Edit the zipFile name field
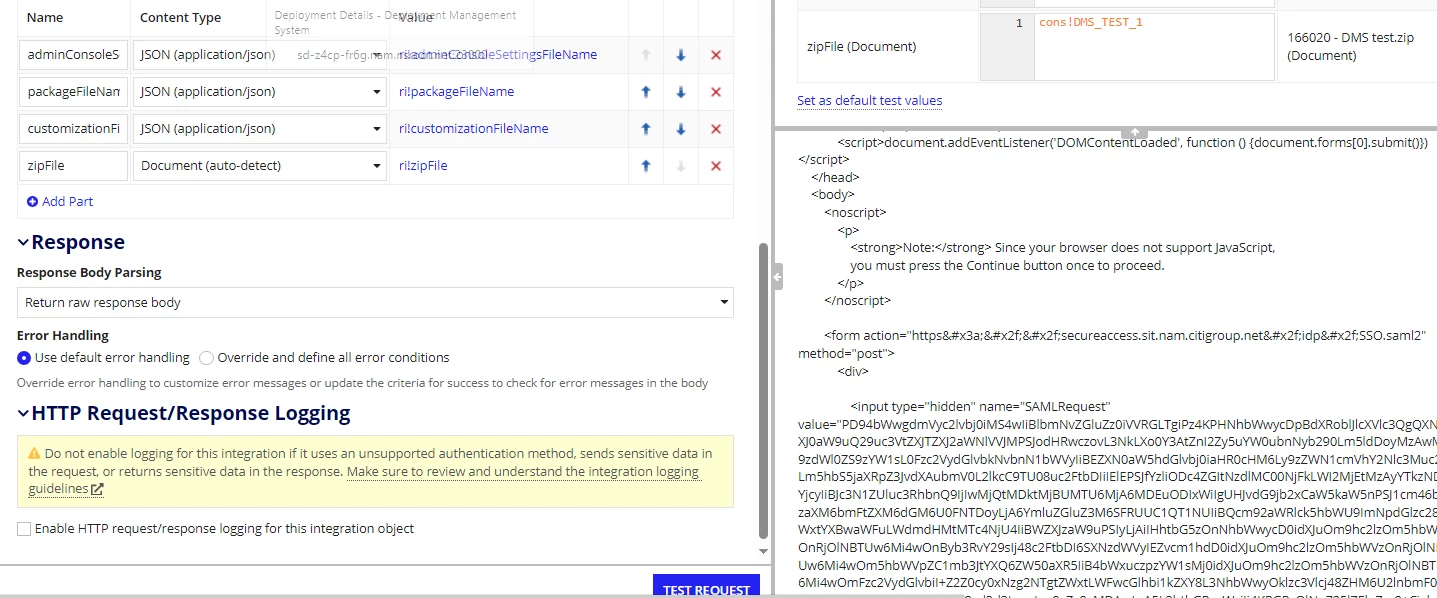This screenshot has height=598, width=1437. pyautogui.click(x=73, y=166)
